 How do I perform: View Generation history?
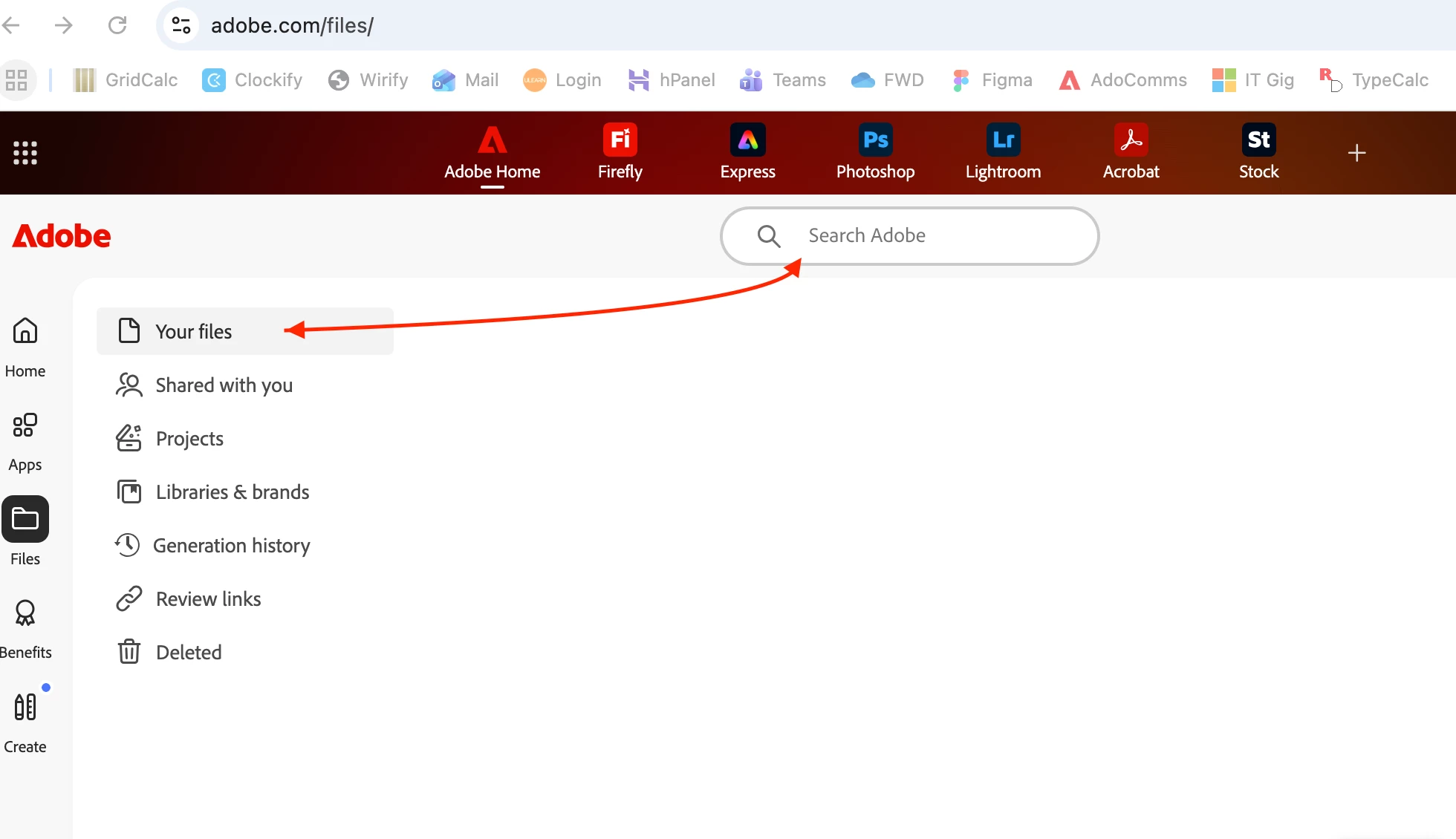point(231,545)
